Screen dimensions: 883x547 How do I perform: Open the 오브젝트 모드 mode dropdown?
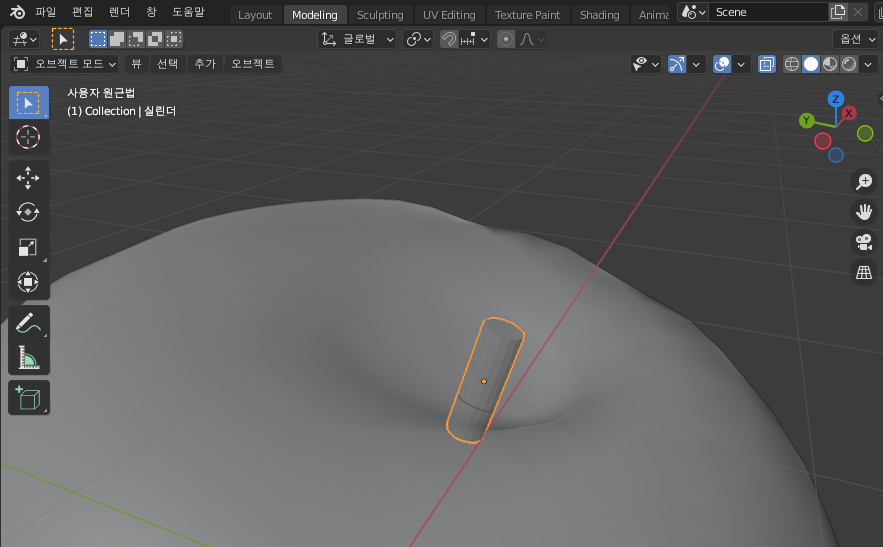click(x=64, y=64)
